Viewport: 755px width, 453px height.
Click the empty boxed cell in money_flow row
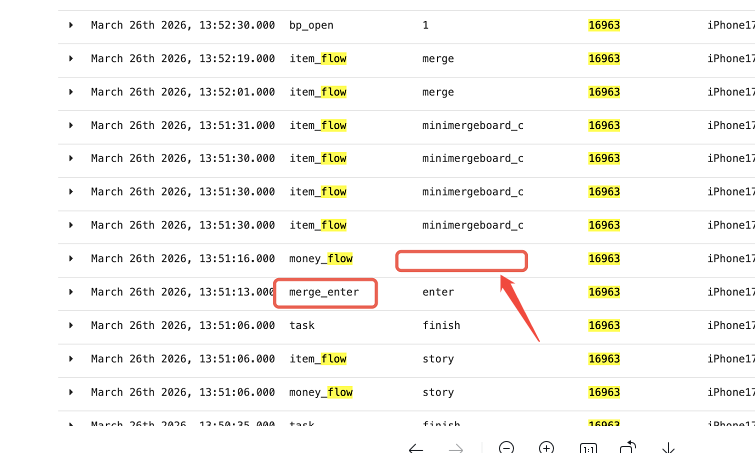pos(461,260)
